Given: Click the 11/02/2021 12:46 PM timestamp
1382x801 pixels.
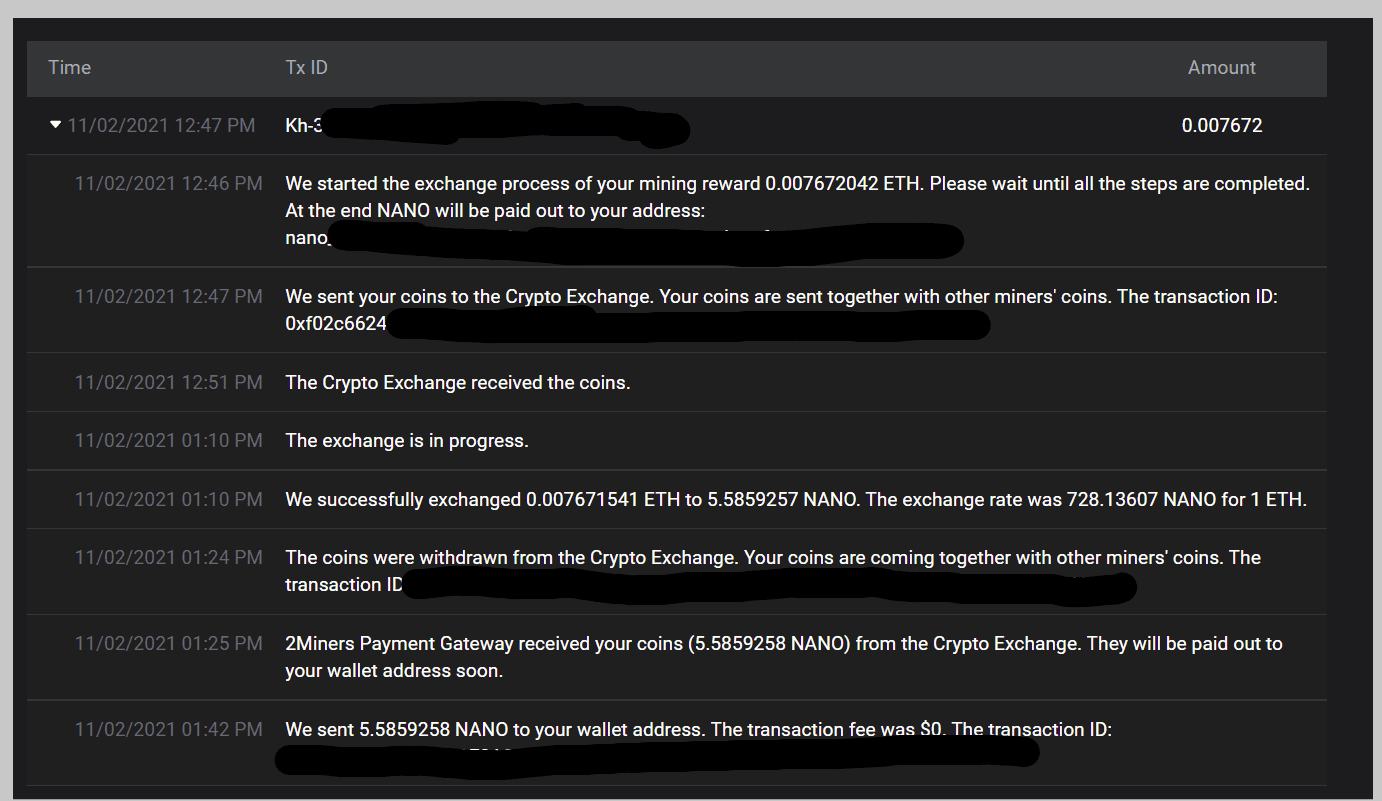Looking at the screenshot, I should coord(169,184).
